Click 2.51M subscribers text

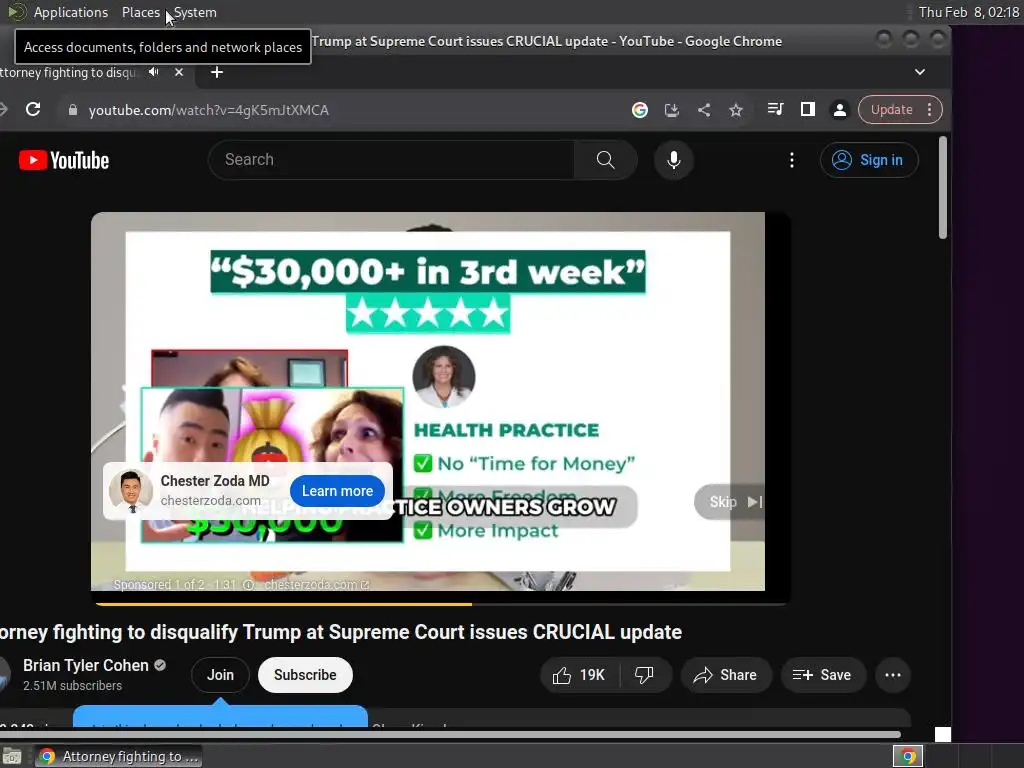tap(72, 686)
